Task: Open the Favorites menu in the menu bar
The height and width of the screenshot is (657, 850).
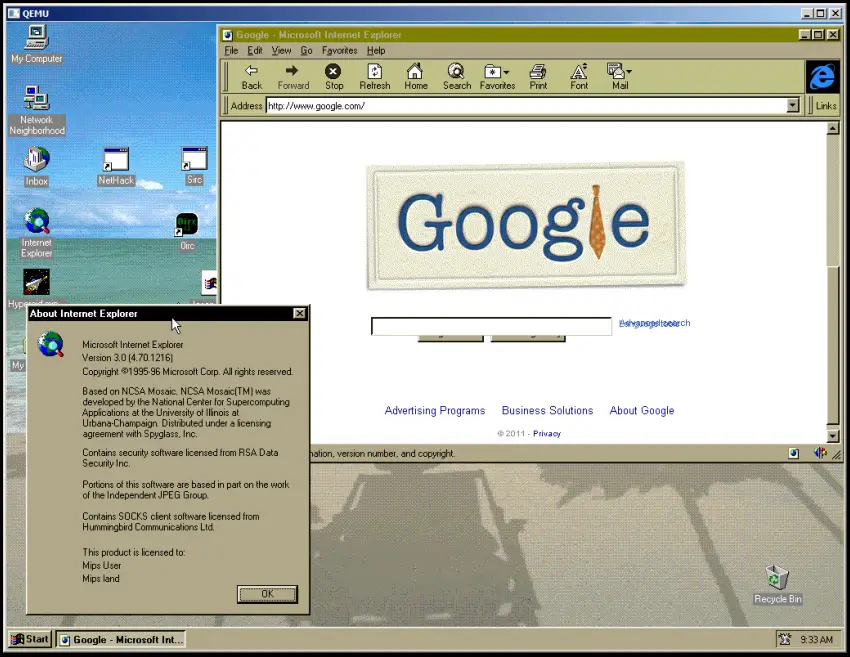Action: point(339,50)
